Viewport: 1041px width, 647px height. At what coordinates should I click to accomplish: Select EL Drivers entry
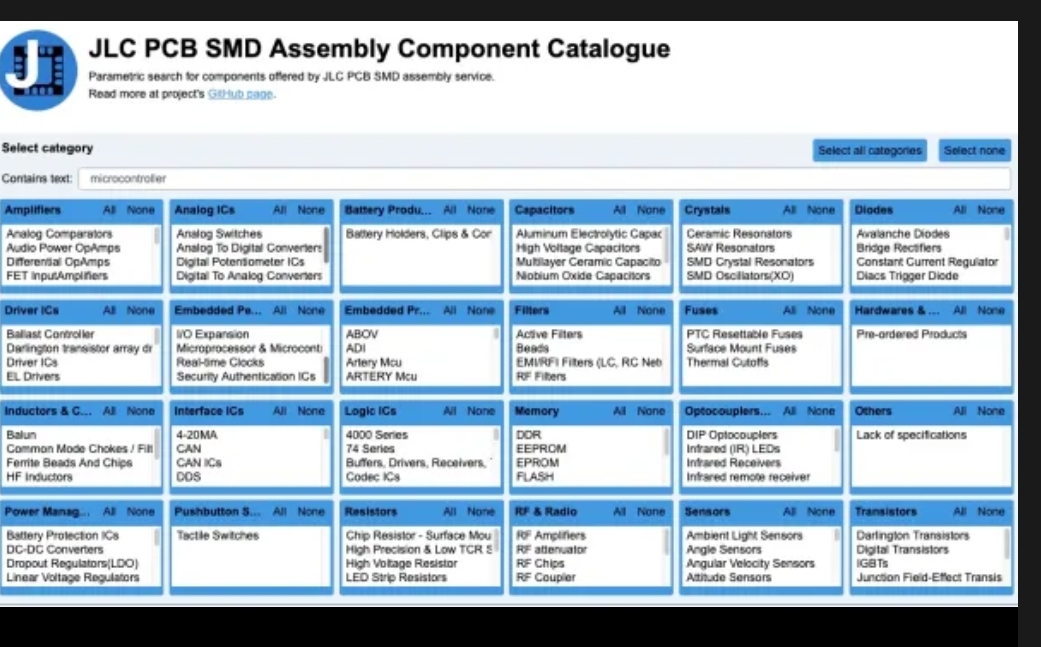click(x=33, y=376)
